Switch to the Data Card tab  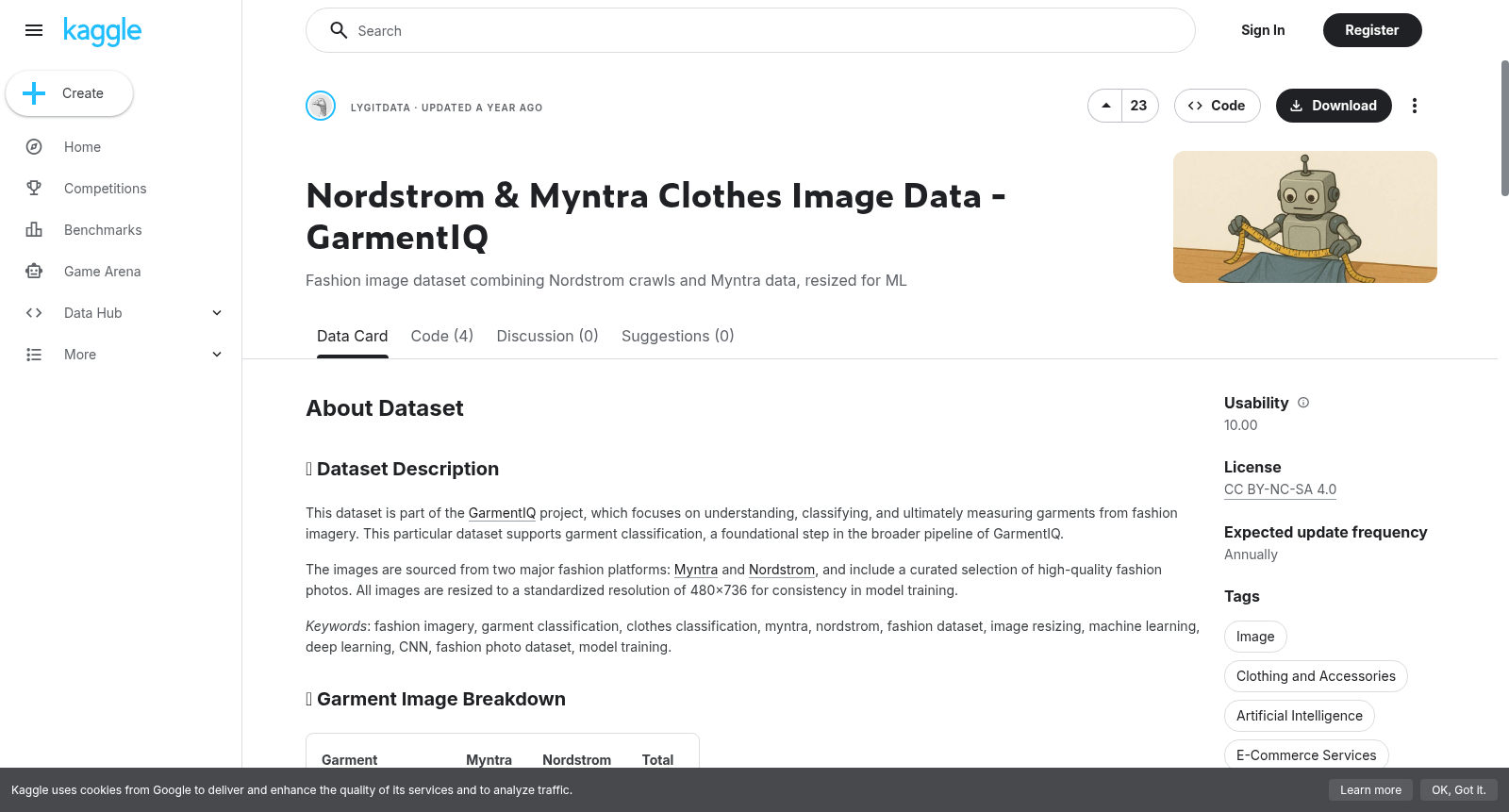tap(352, 336)
